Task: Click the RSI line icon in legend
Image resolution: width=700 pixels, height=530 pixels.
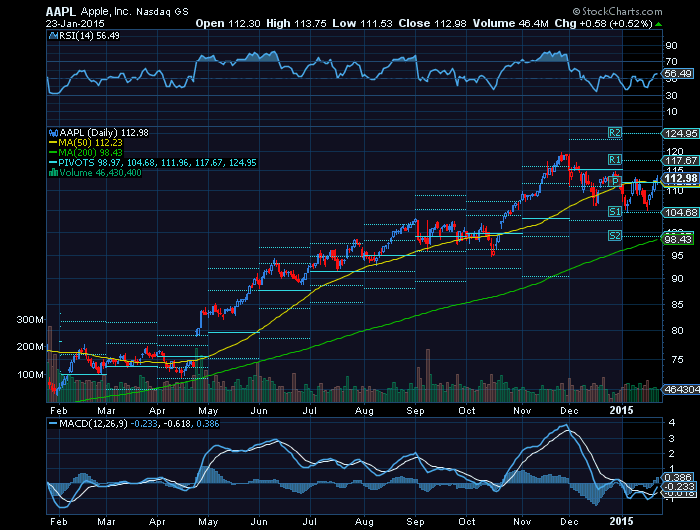Action: pyautogui.click(x=53, y=36)
